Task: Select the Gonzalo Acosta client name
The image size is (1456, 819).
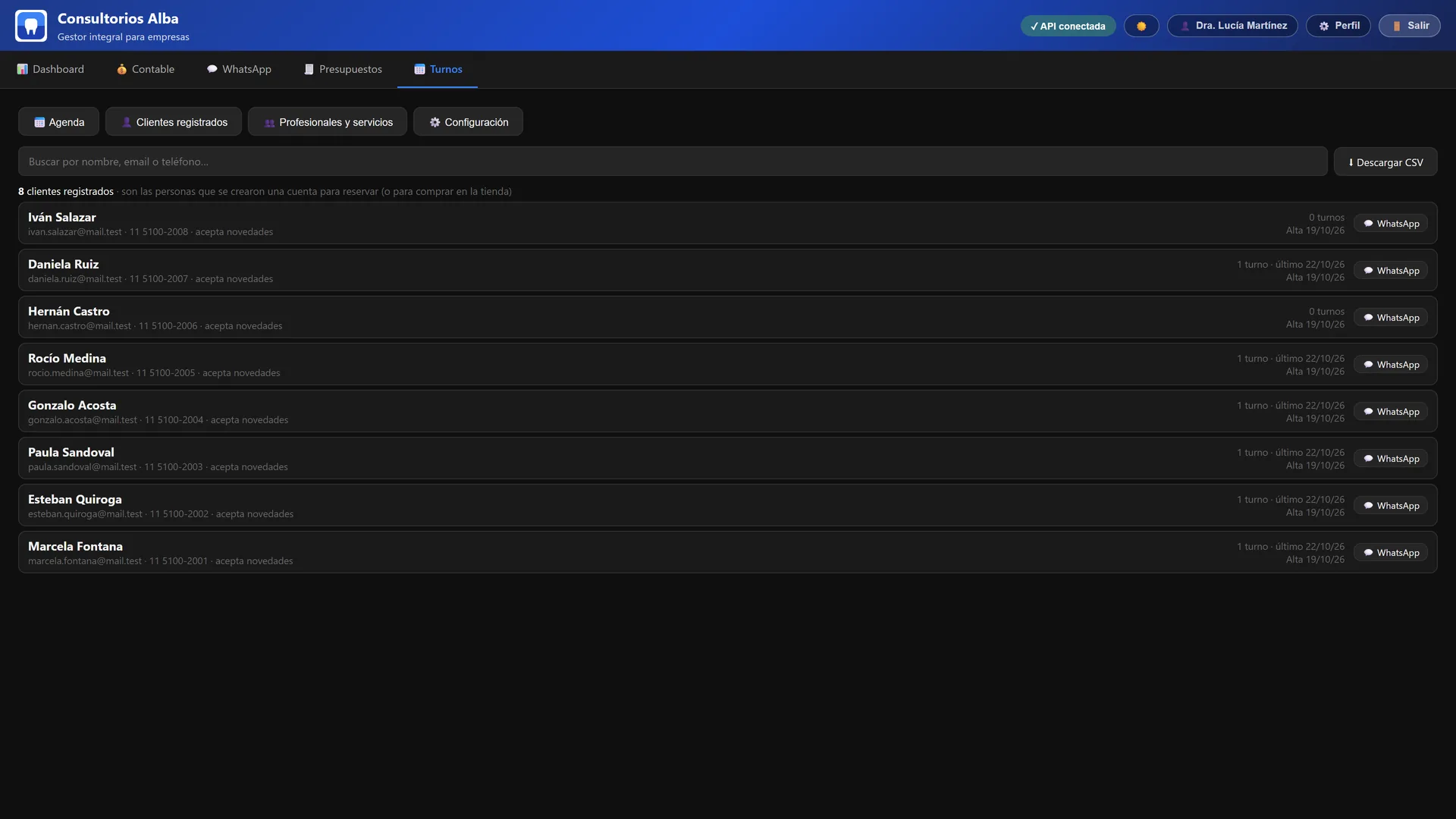Action: 72,406
